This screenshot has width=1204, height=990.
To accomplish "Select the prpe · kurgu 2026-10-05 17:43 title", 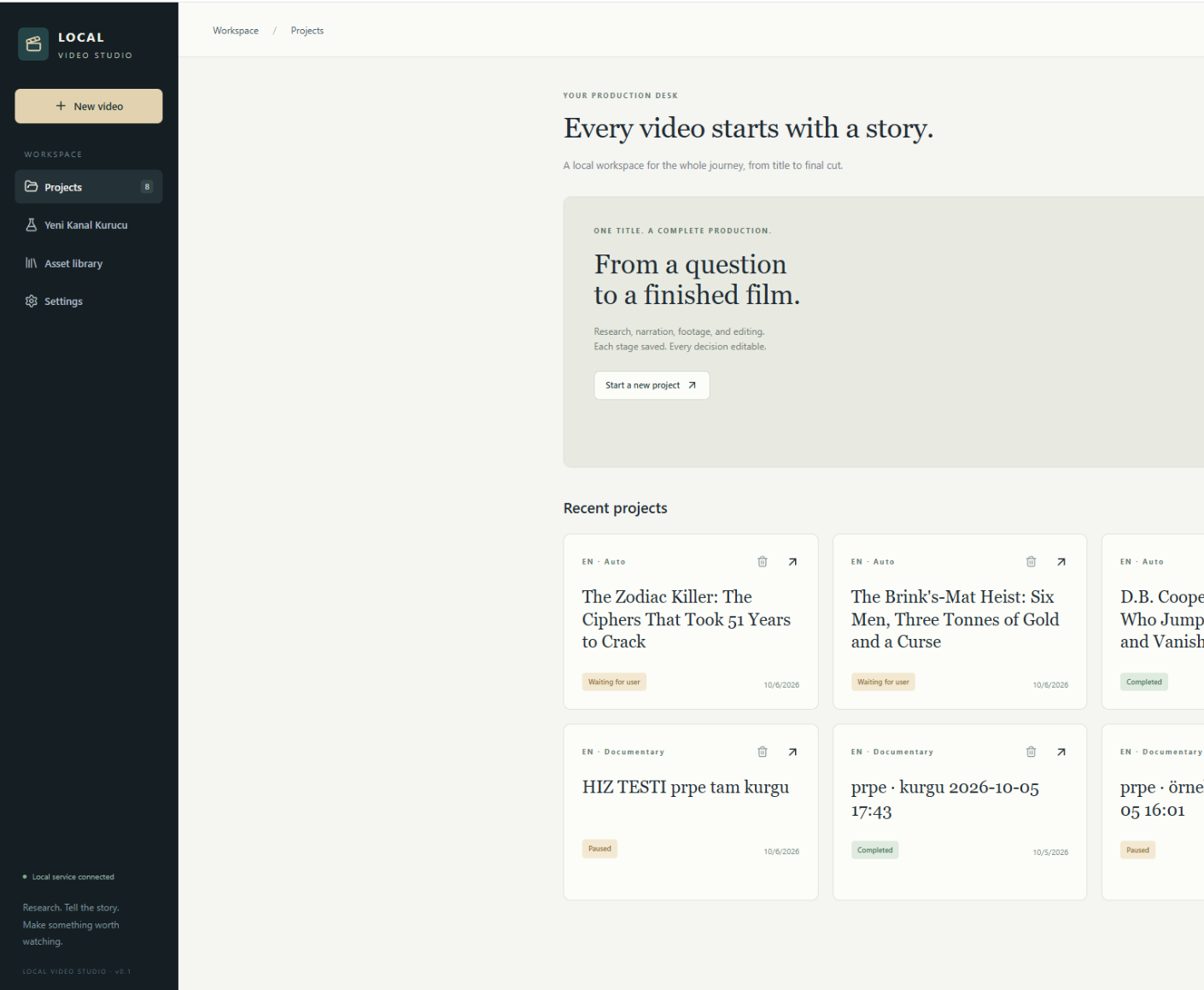I will (945, 799).
